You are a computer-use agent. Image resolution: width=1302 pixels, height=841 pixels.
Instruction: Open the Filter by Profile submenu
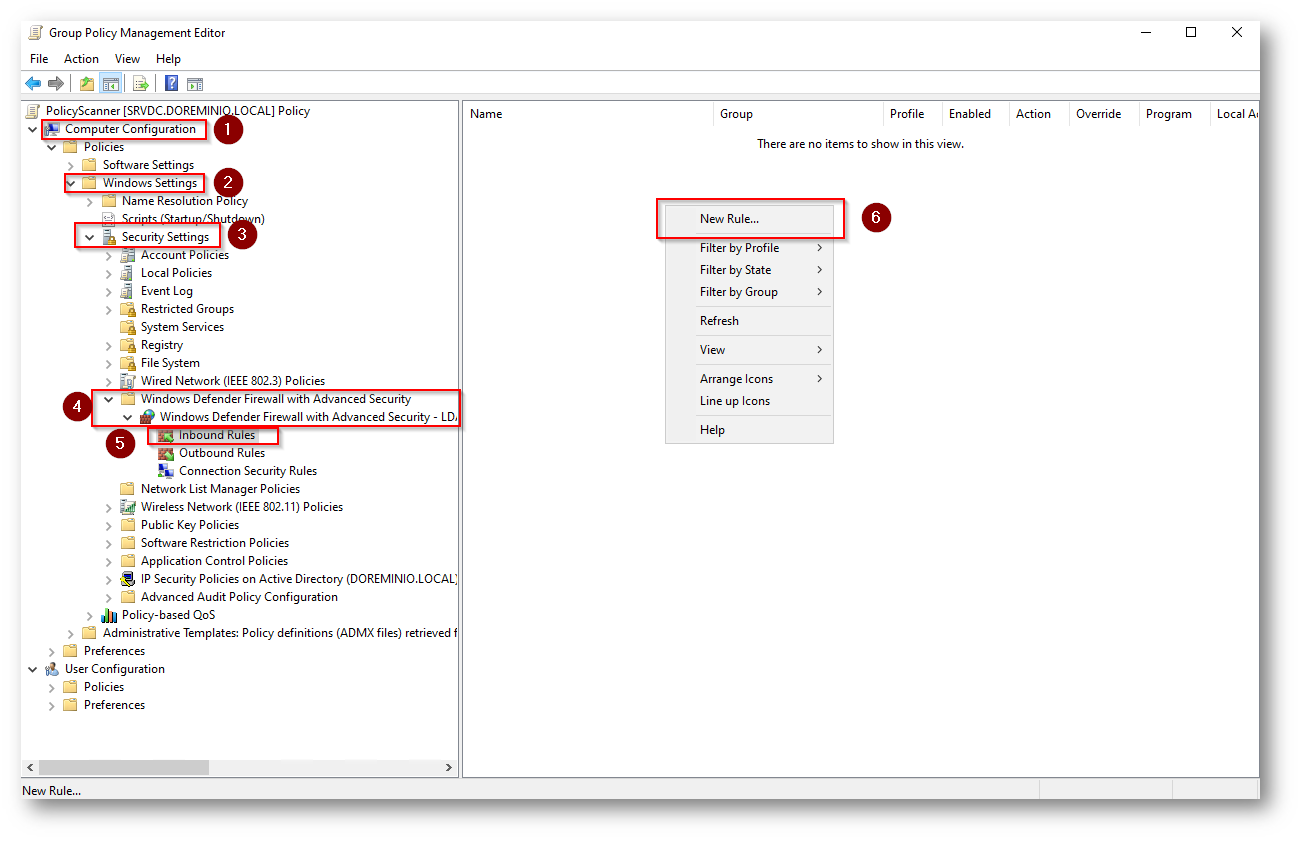coord(749,248)
